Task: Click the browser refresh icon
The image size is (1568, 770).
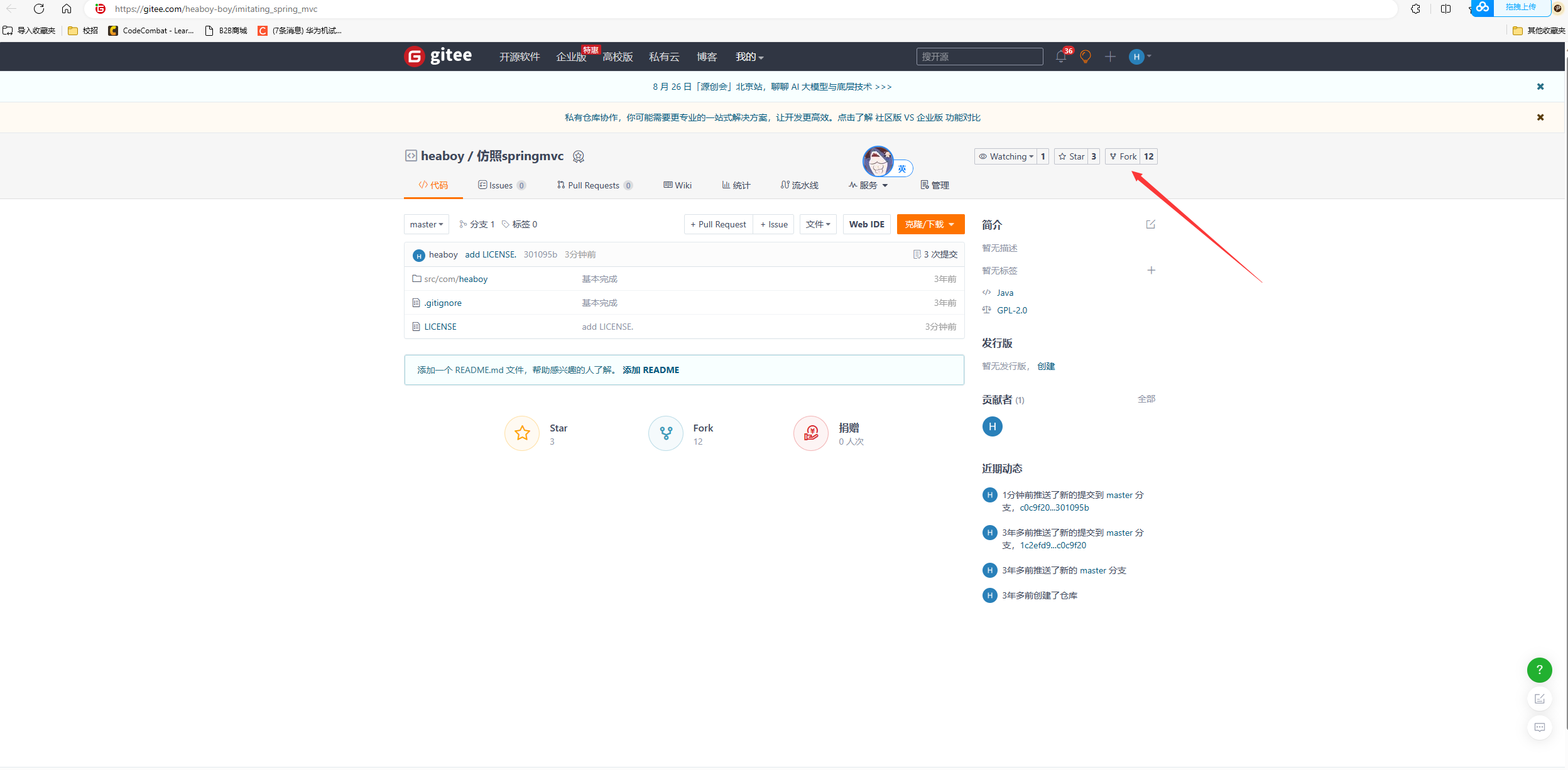Action: click(x=39, y=9)
